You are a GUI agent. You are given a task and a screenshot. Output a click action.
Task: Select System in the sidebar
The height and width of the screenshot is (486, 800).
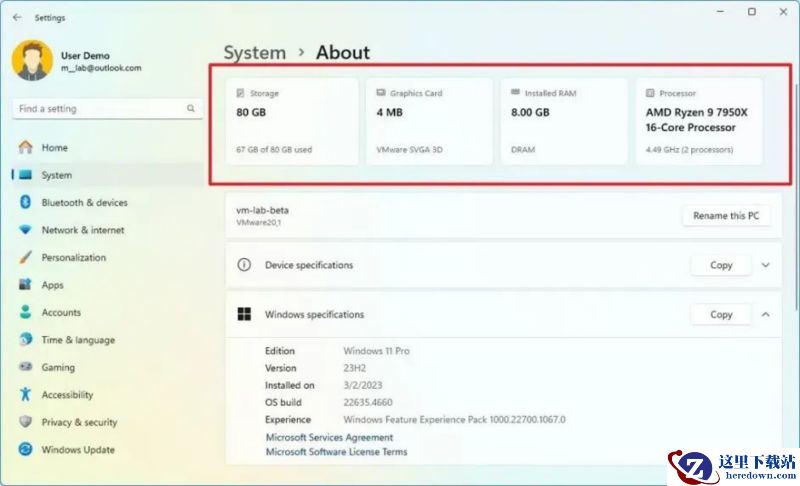pos(108,175)
